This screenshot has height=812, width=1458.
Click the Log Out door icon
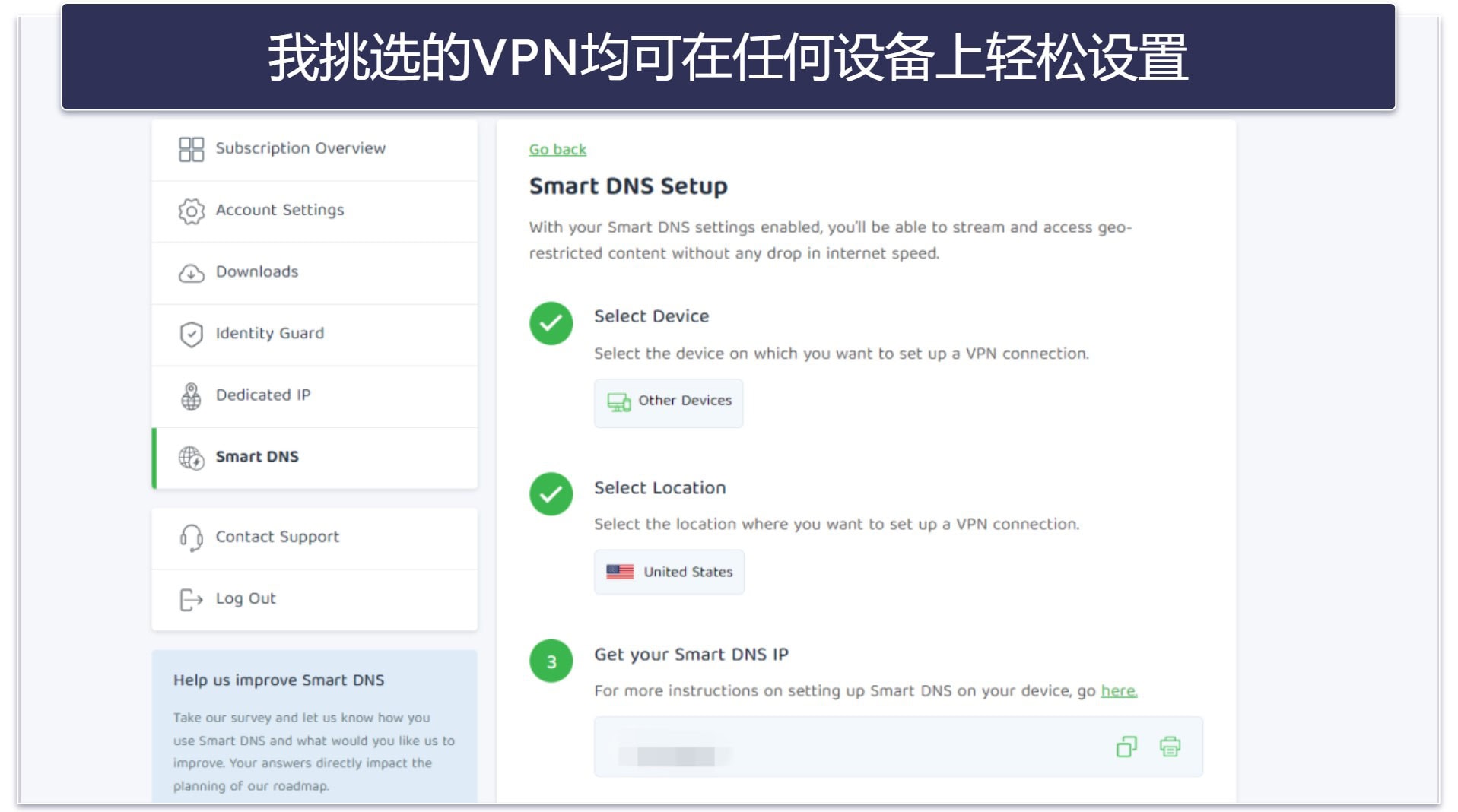191,599
